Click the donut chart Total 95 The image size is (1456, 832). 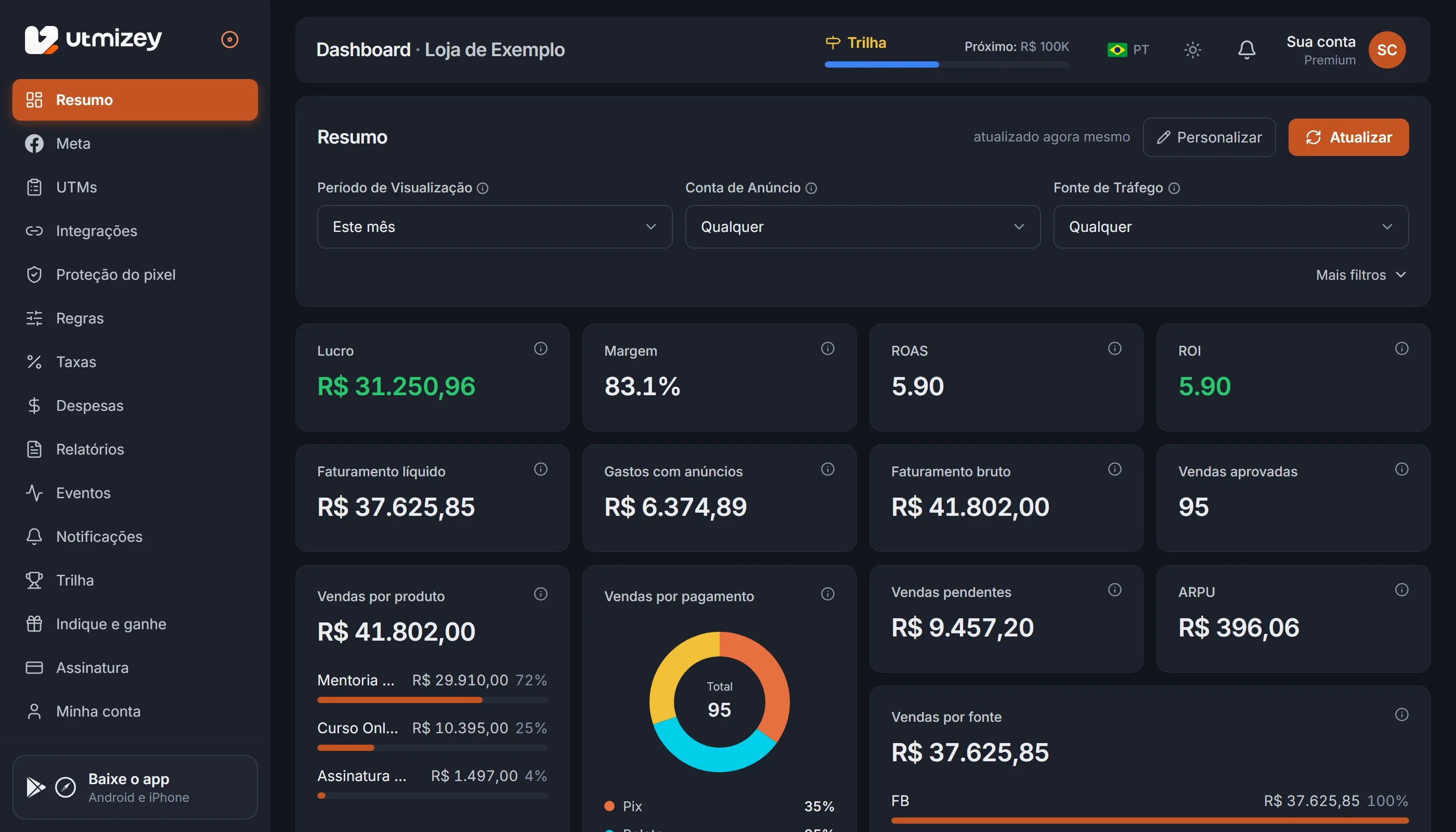(x=719, y=701)
